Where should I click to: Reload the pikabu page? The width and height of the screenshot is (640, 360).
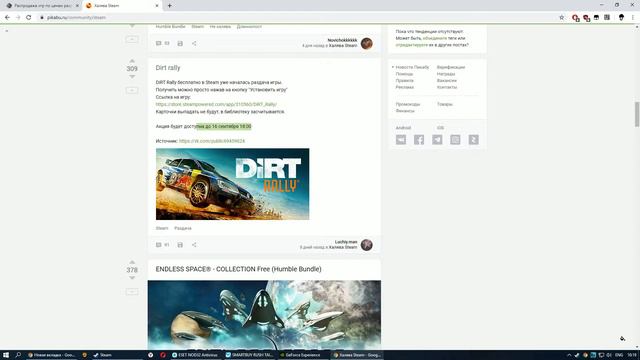(29, 18)
